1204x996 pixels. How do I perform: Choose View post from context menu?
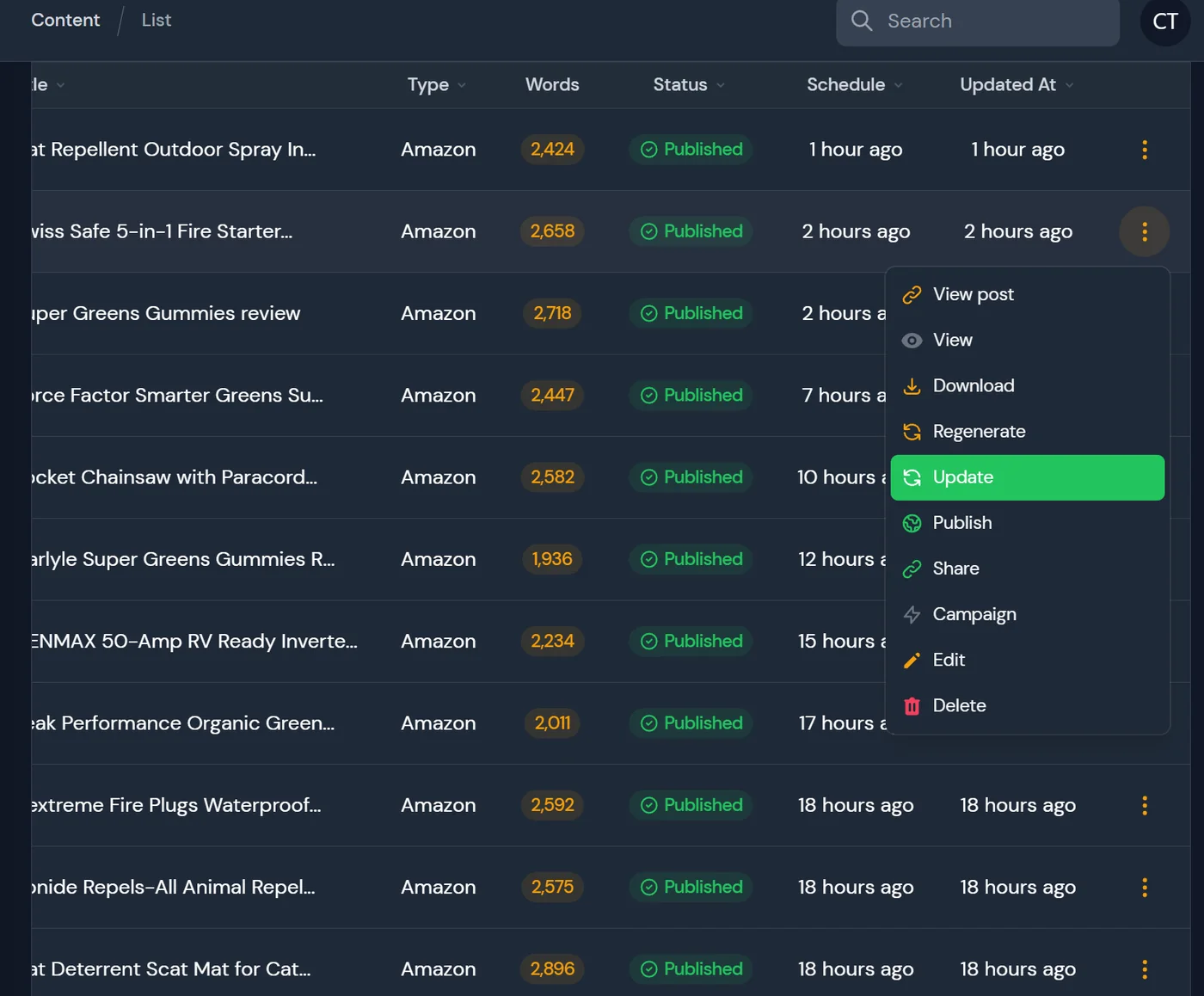1028,294
